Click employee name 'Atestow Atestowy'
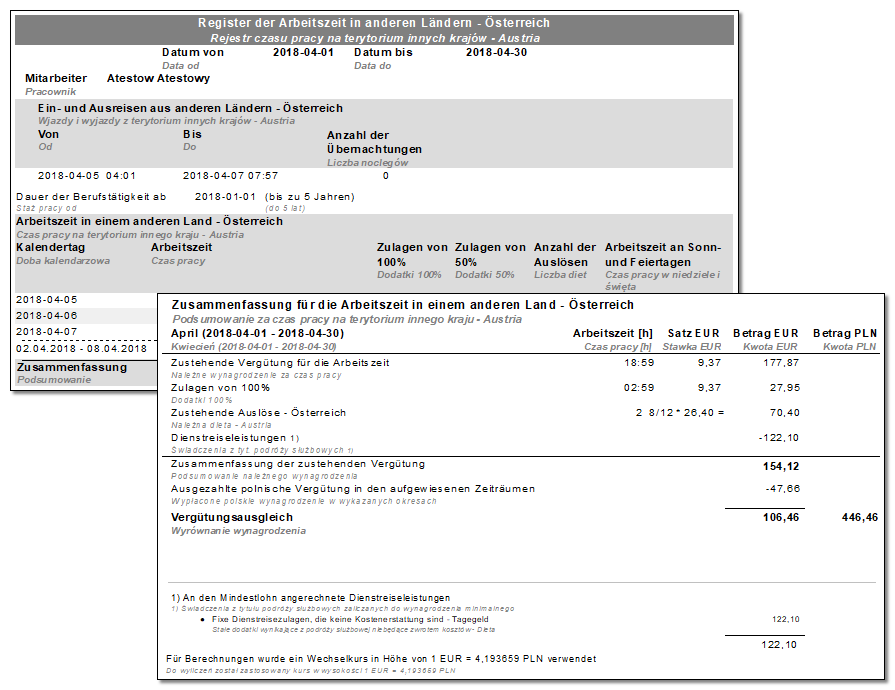Viewport: 895px width, 690px height. 158,78
